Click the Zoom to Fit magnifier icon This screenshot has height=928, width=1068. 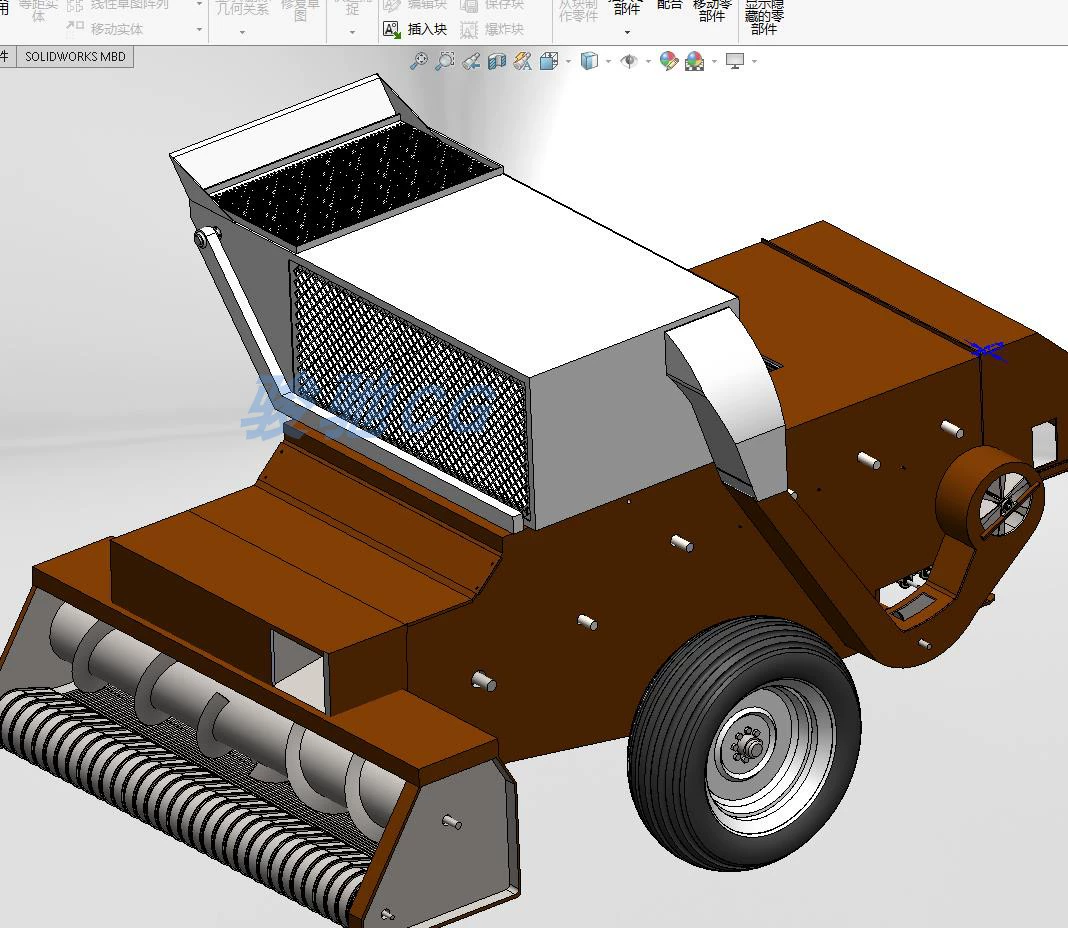click(419, 61)
